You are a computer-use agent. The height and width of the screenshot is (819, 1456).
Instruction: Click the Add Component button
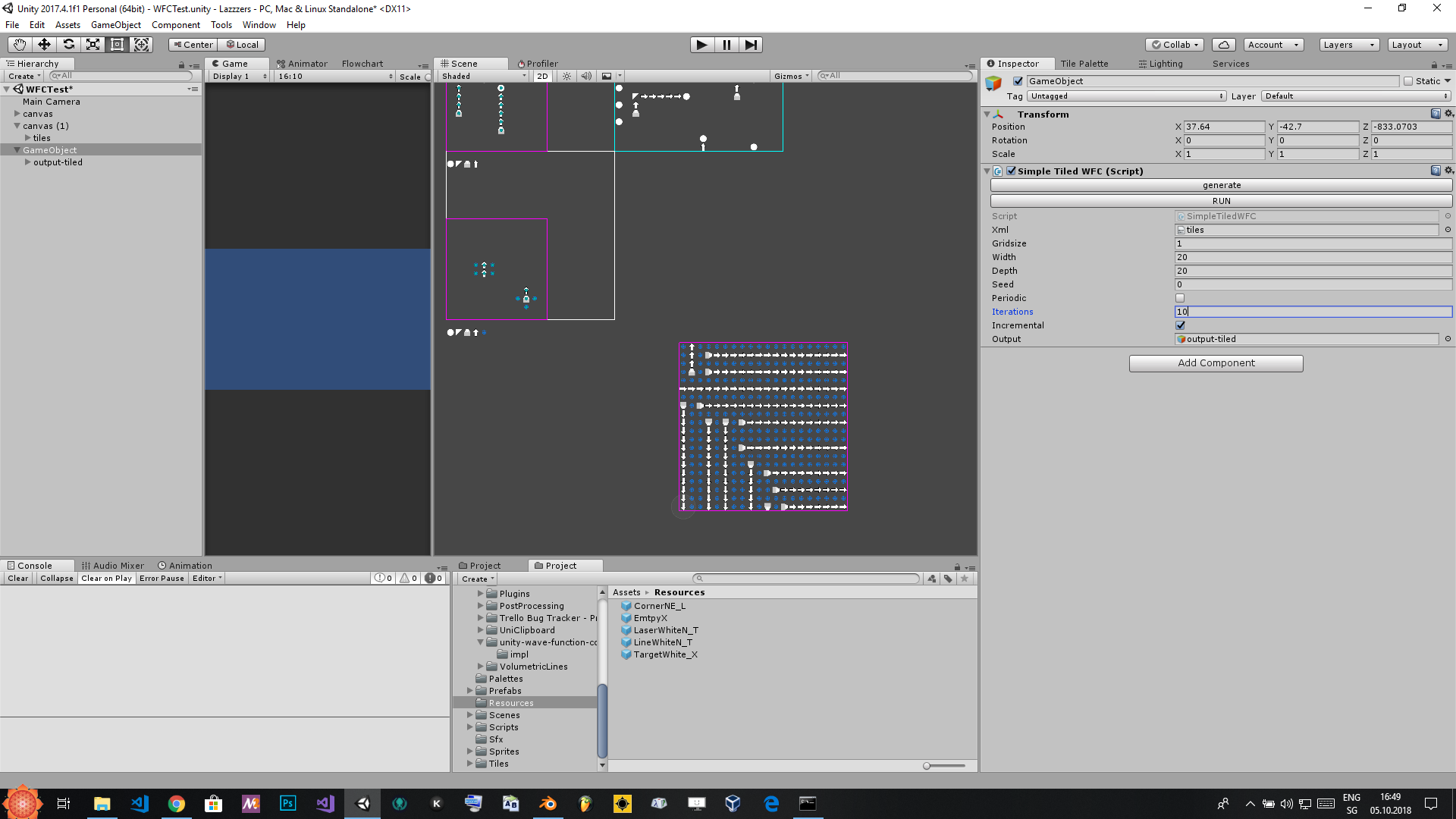(1216, 363)
